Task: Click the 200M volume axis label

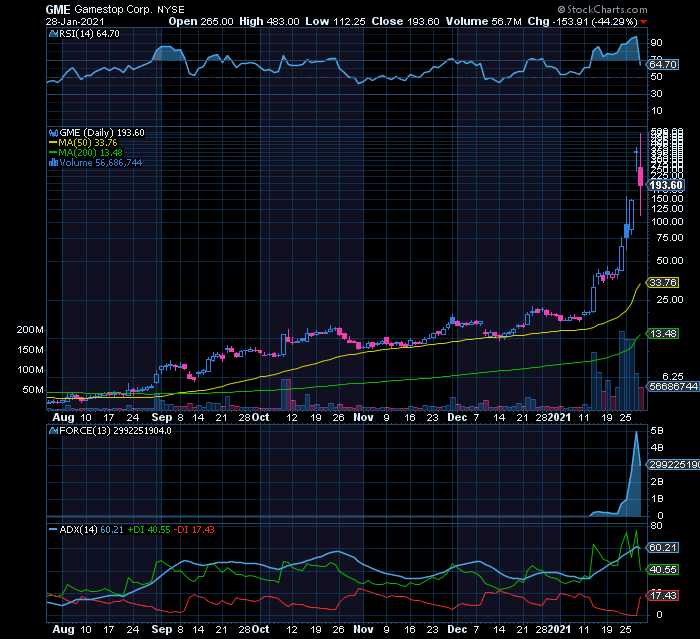Action: click(x=30, y=330)
